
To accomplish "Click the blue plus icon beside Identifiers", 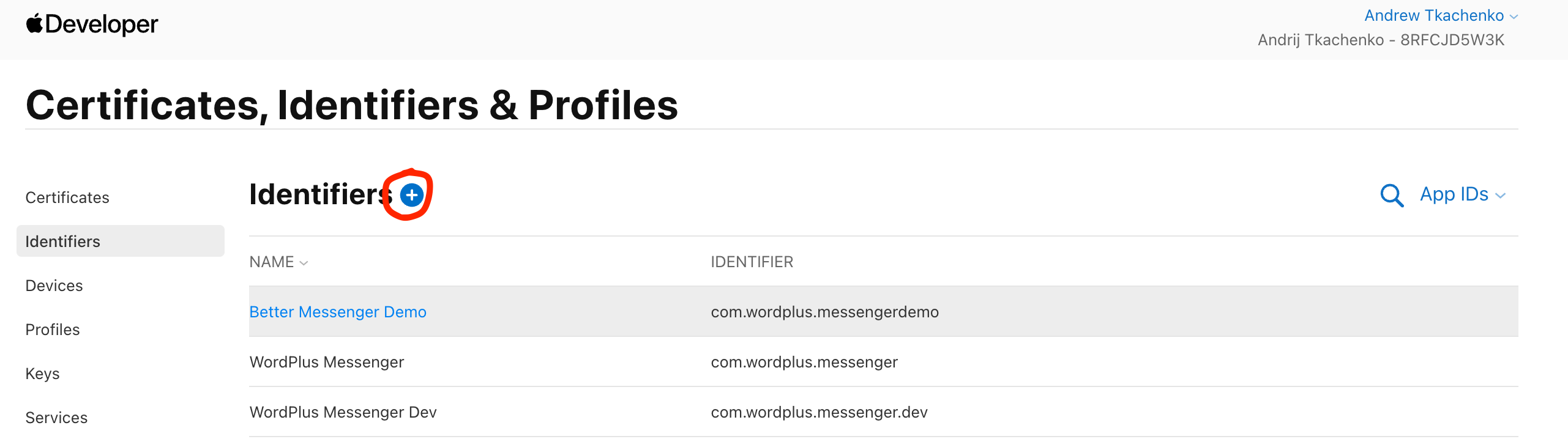I will pyautogui.click(x=411, y=195).
